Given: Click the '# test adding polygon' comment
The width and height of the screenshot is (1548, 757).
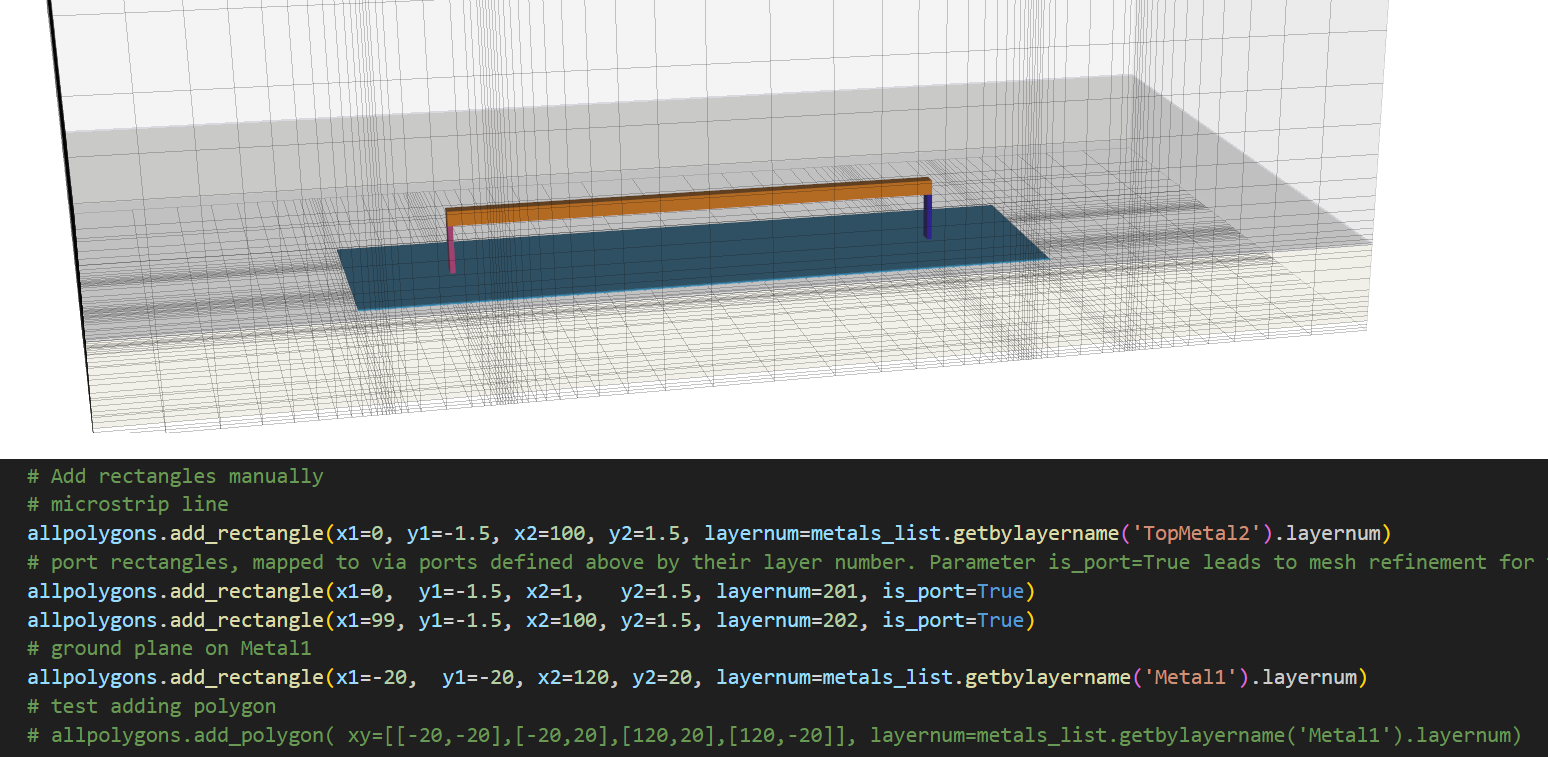Looking at the screenshot, I should coord(151,706).
